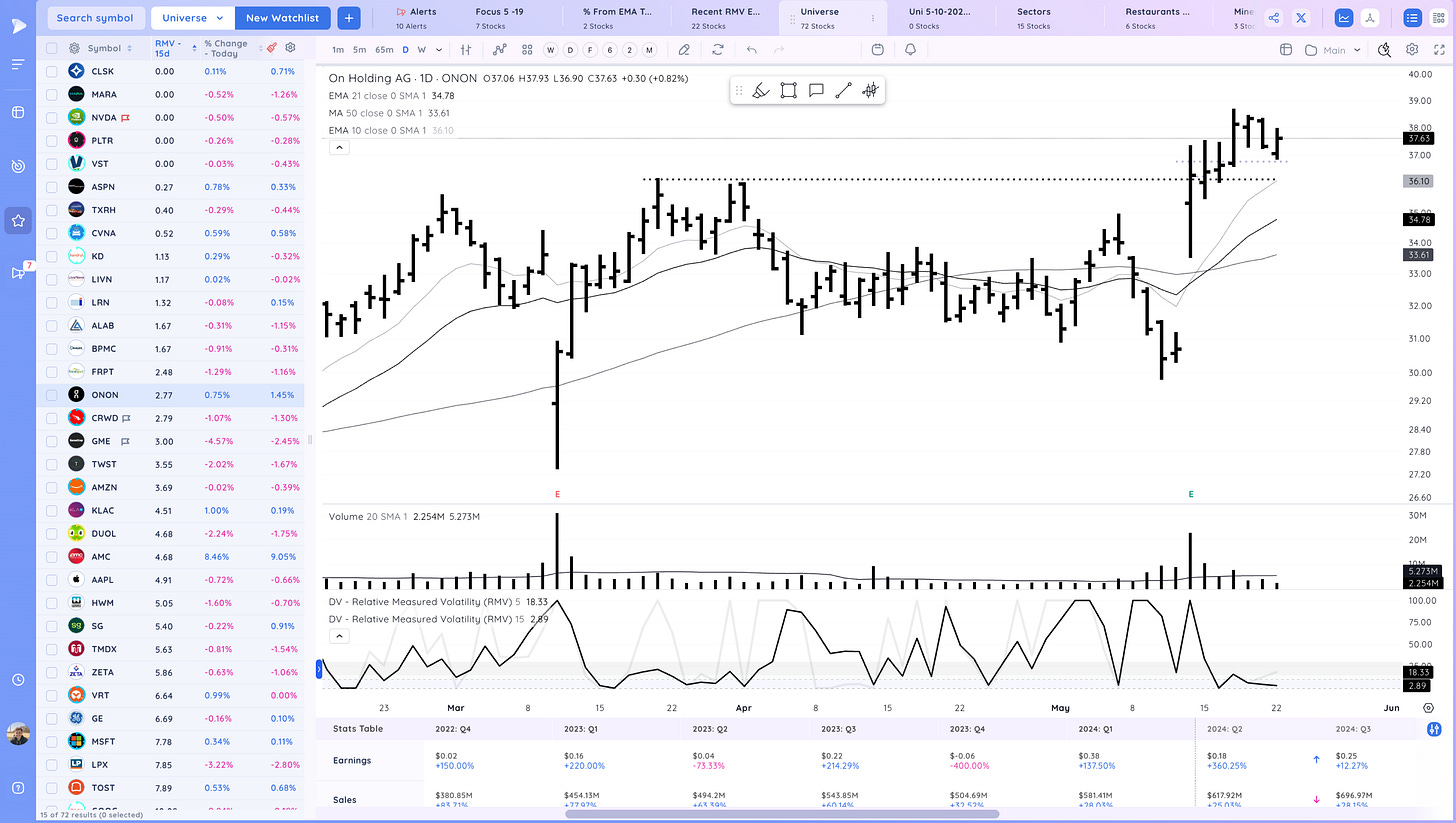Select the comment callout tool
Screen dimensions: 1456x823
point(816,91)
